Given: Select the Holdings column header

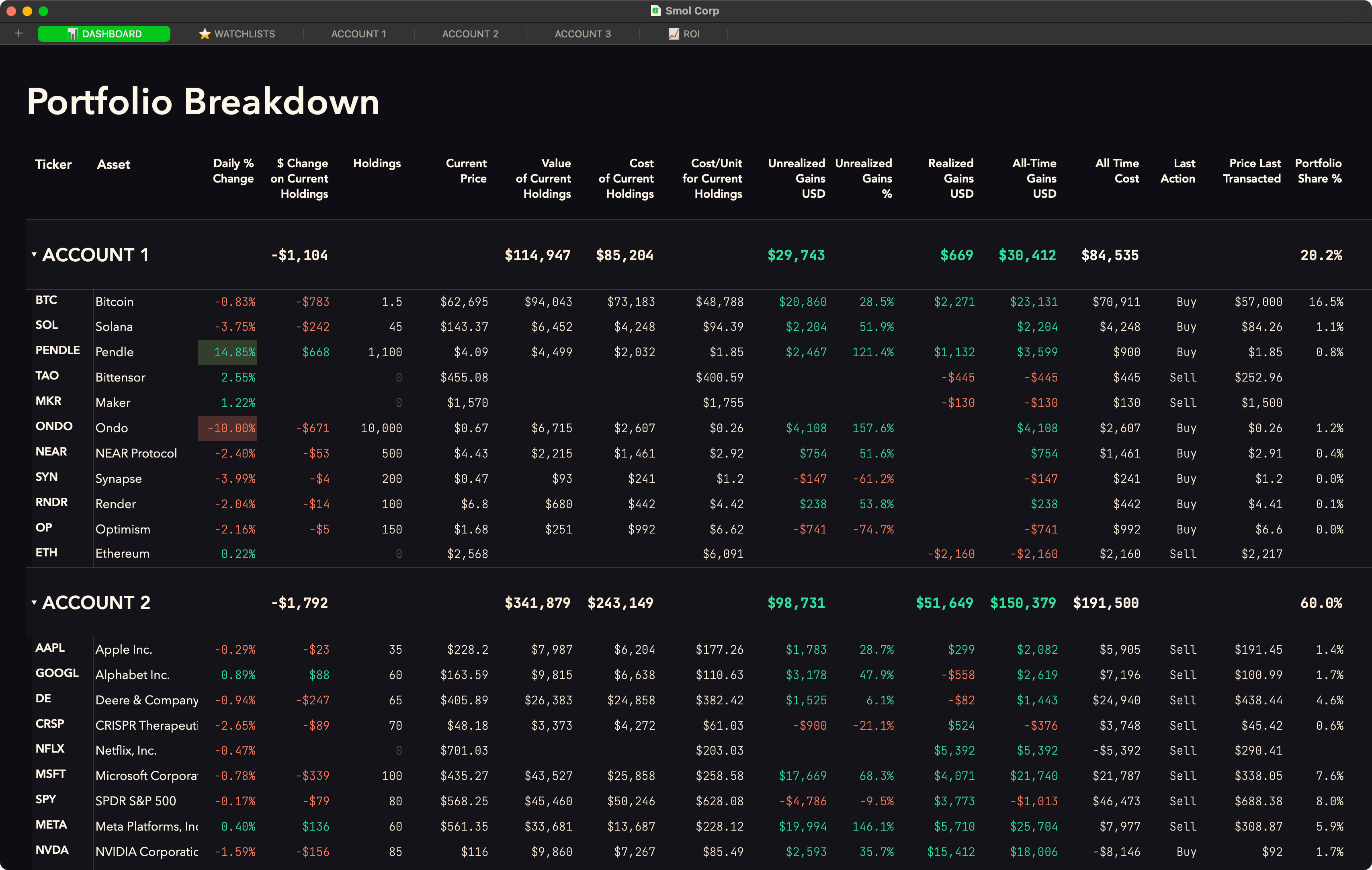Looking at the screenshot, I should click(377, 163).
